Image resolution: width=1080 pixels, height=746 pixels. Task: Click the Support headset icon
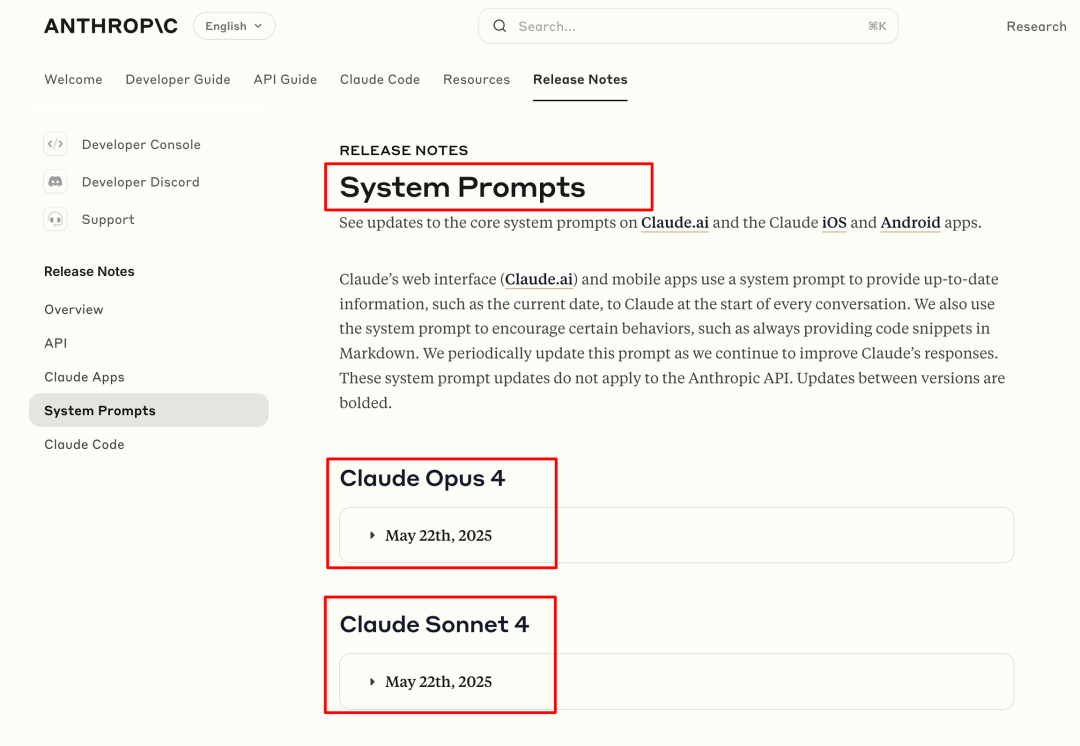[x=55, y=220]
